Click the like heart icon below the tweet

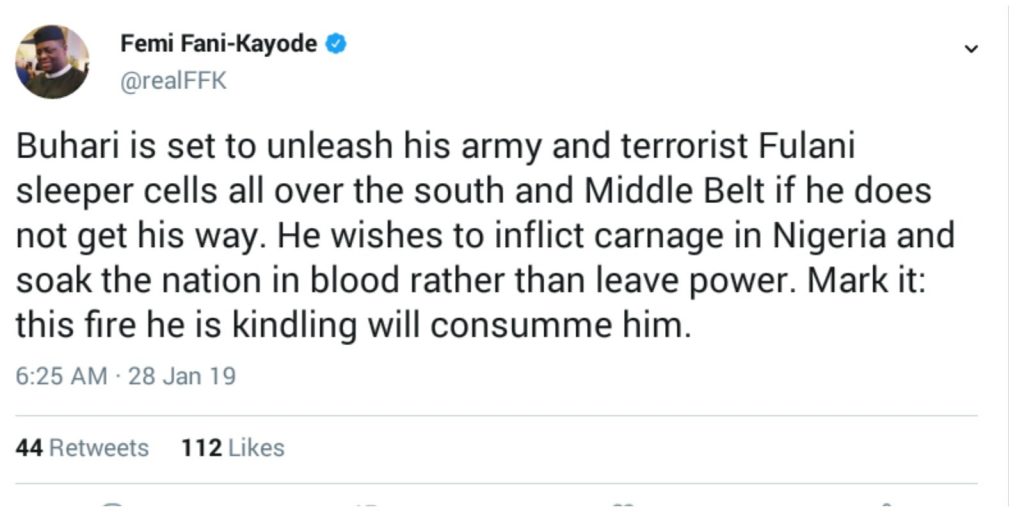(623, 505)
